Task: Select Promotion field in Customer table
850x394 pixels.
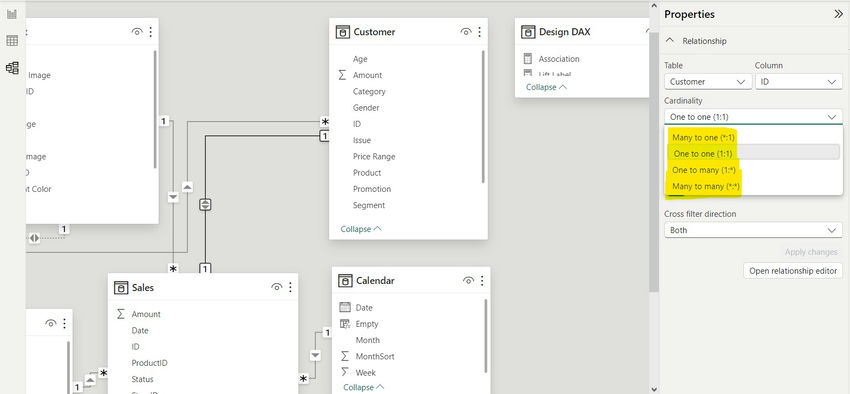Action: tap(372, 189)
